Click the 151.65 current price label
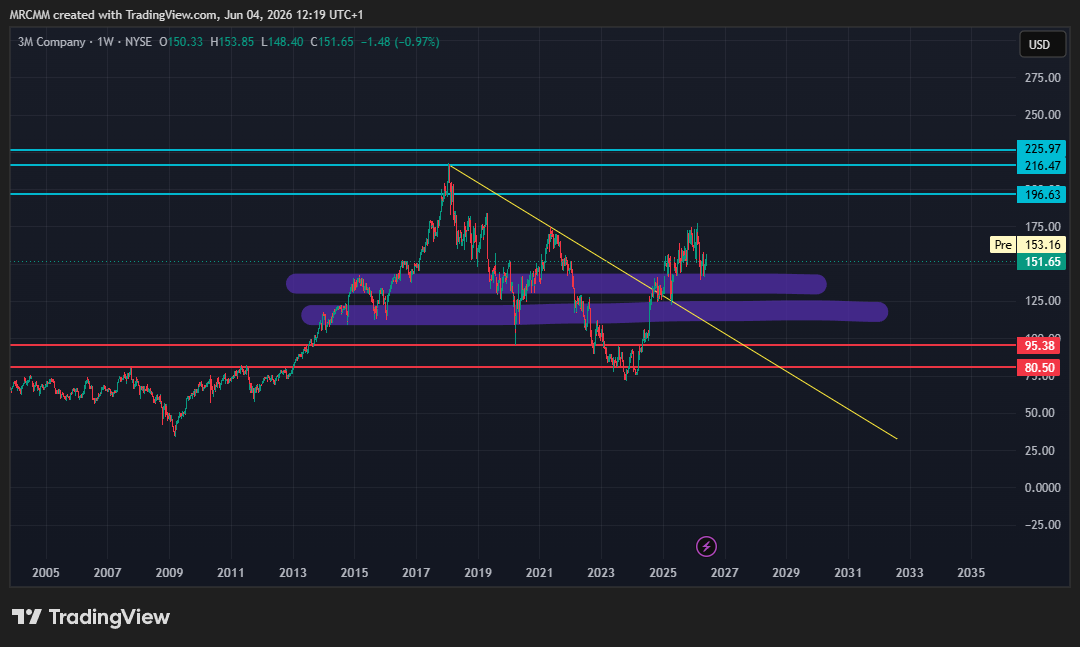 [1041, 262]
